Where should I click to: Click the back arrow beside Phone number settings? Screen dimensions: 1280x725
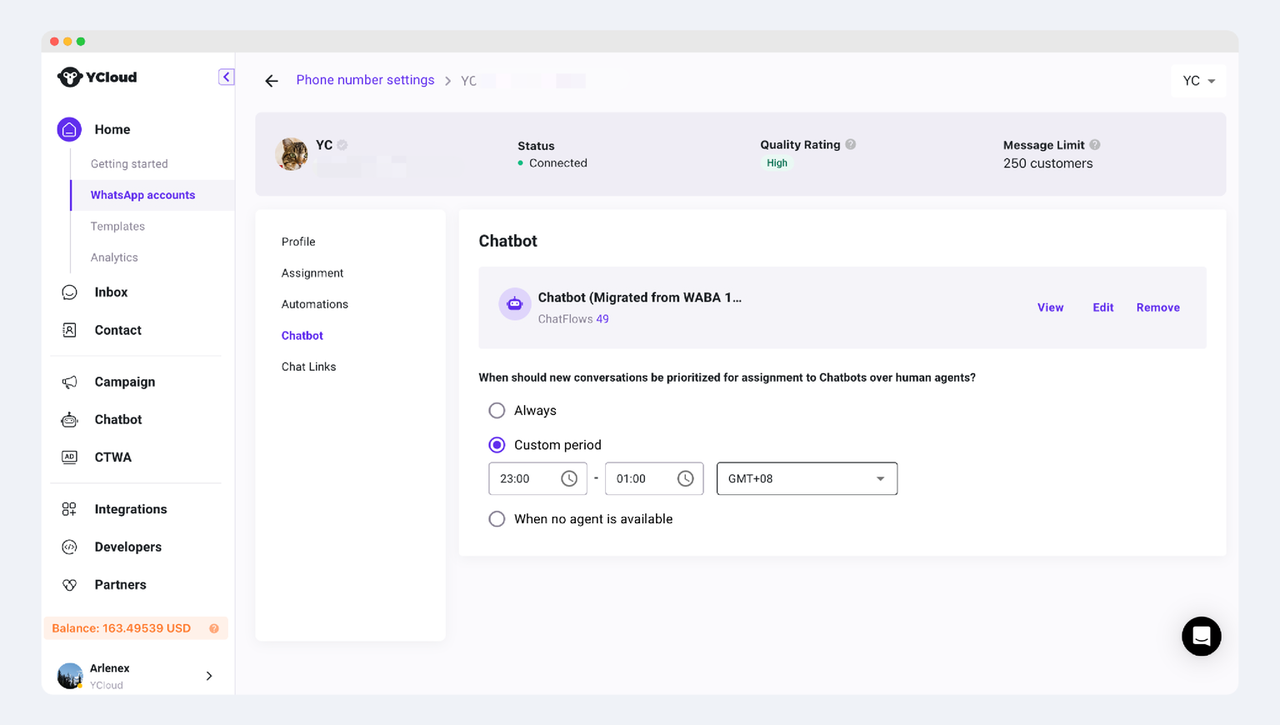(271, 81)
